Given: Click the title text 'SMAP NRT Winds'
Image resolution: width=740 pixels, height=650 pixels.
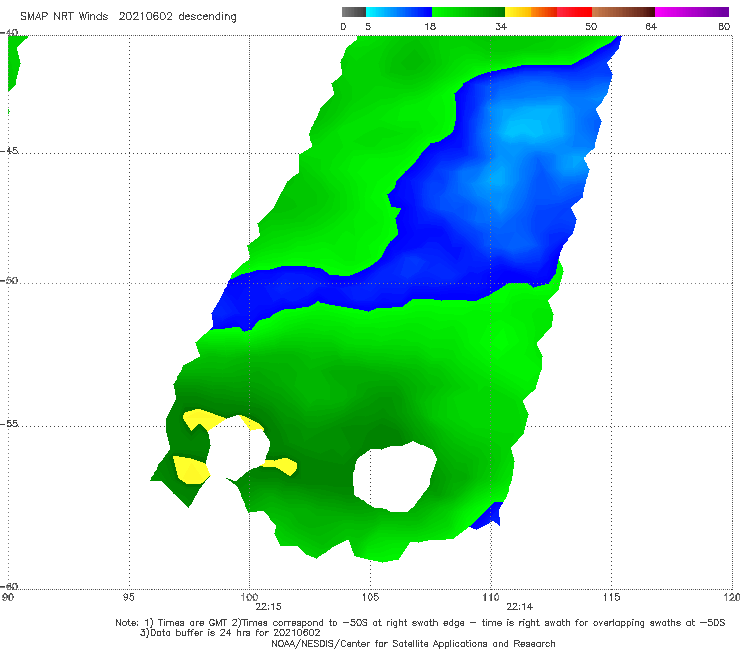Looking at the screenshot, I should coord(64,16).
